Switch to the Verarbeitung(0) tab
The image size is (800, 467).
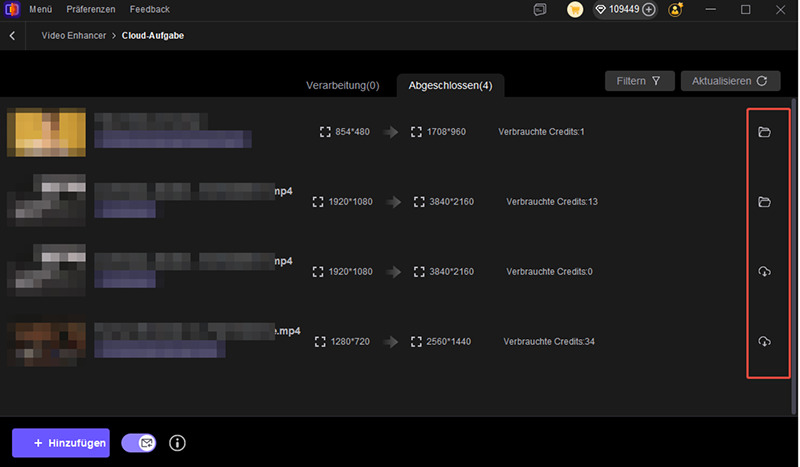(x=342, y=86)
